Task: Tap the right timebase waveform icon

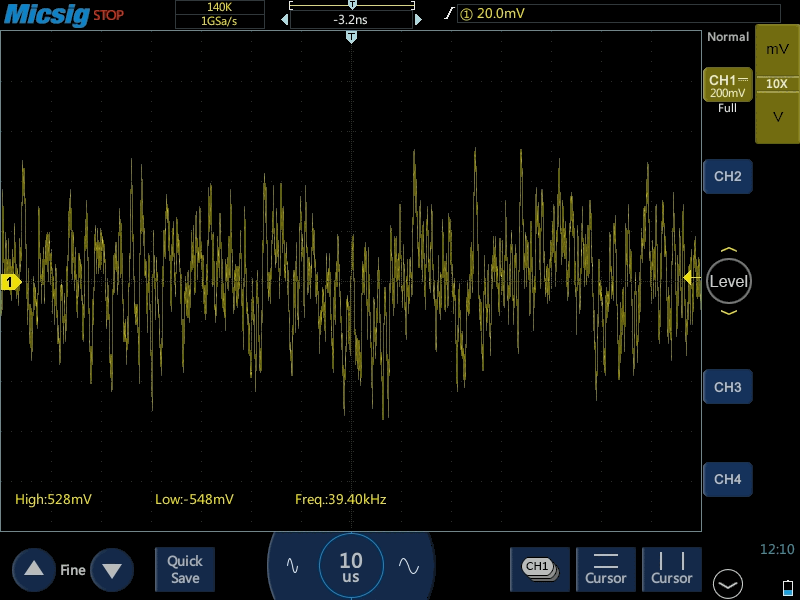Action: (x=408, y=565)
